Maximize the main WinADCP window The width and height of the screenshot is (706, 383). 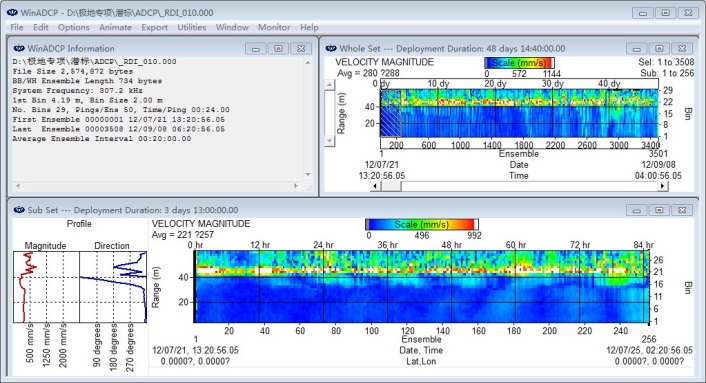coord(665,13)
